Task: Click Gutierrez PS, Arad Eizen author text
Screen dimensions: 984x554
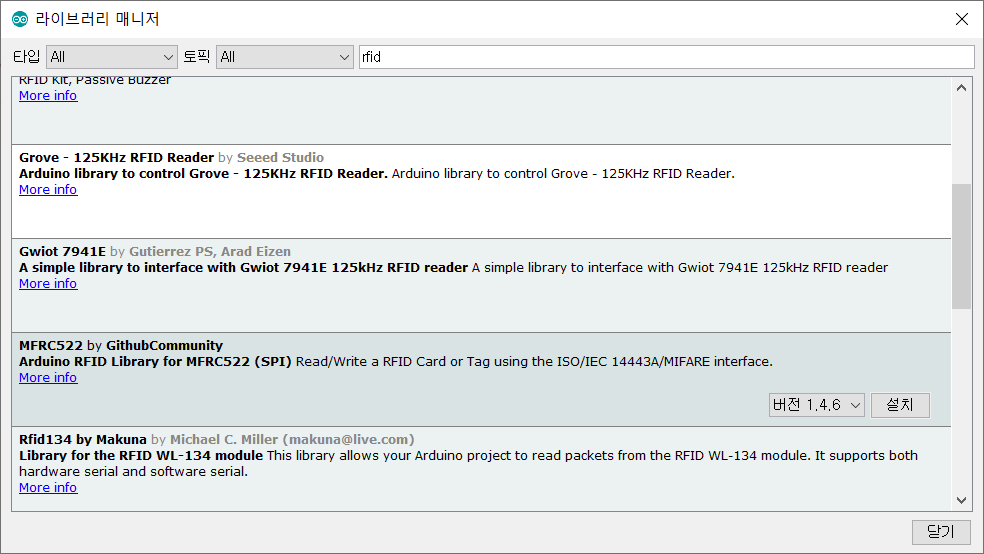Action: [x=210, y=252]
